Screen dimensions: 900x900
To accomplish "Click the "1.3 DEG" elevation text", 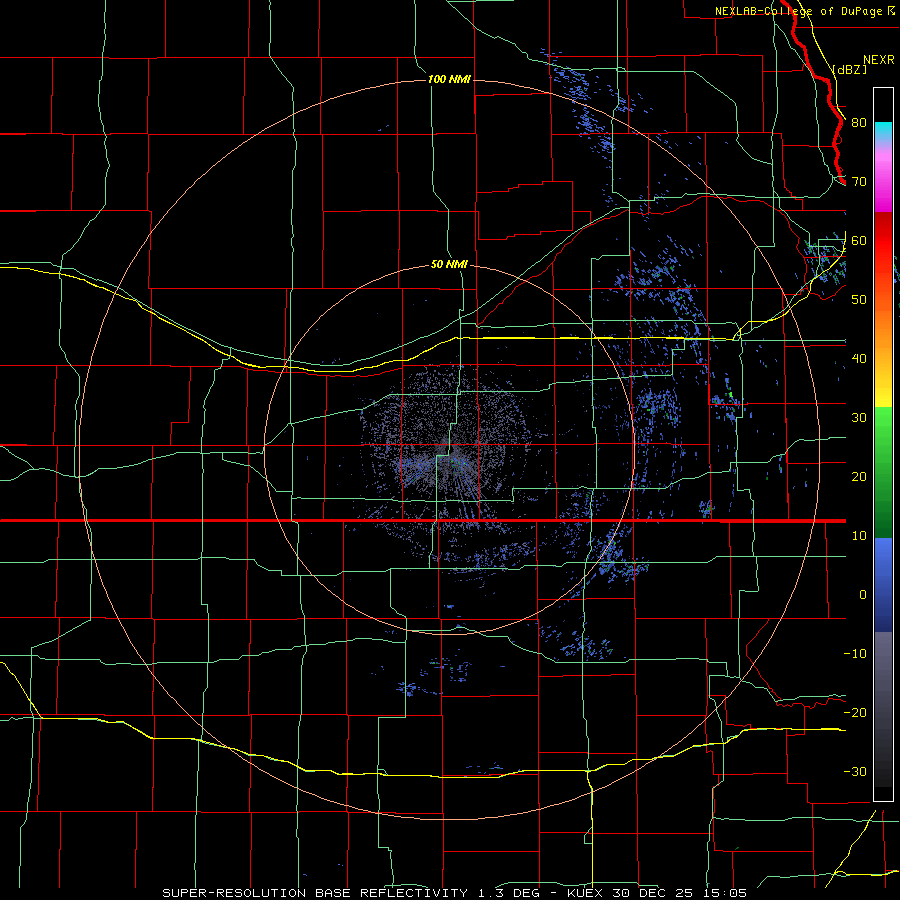I will click(509, 893).
